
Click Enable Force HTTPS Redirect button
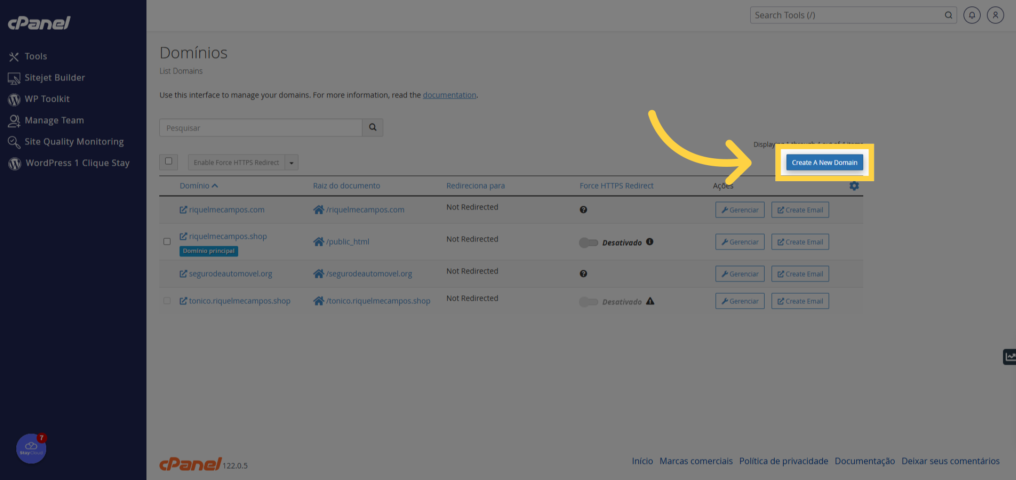pyautogui.click(x=237, y=163)
